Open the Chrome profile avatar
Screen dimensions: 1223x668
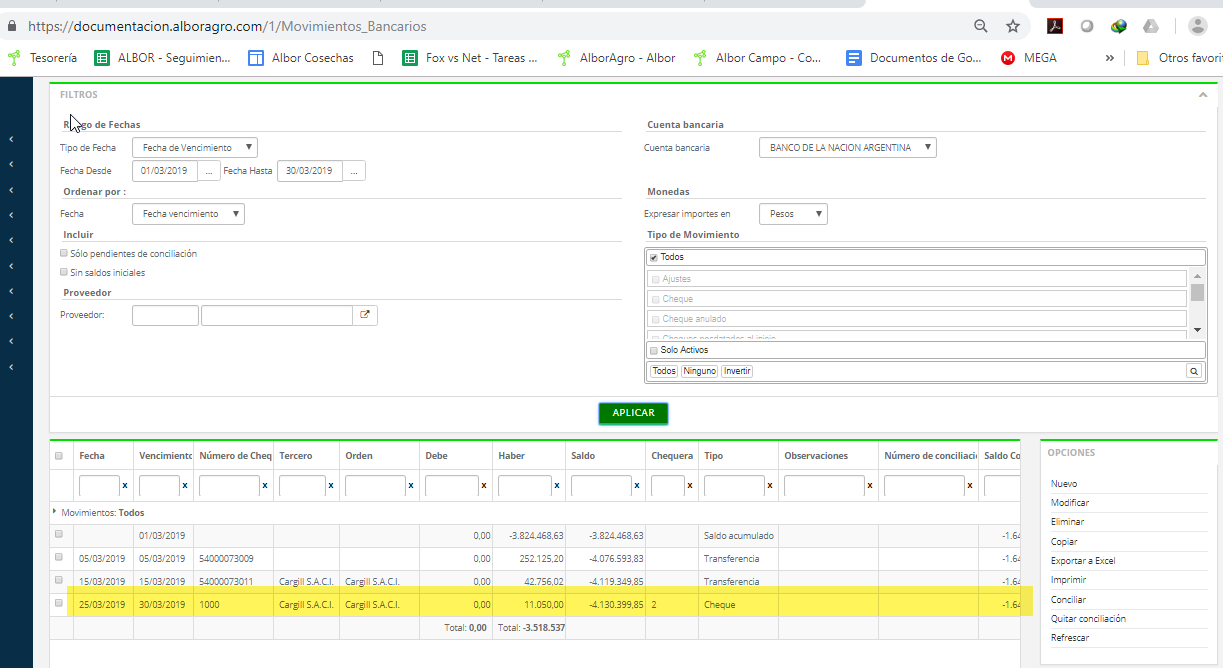pos(1197,26)
